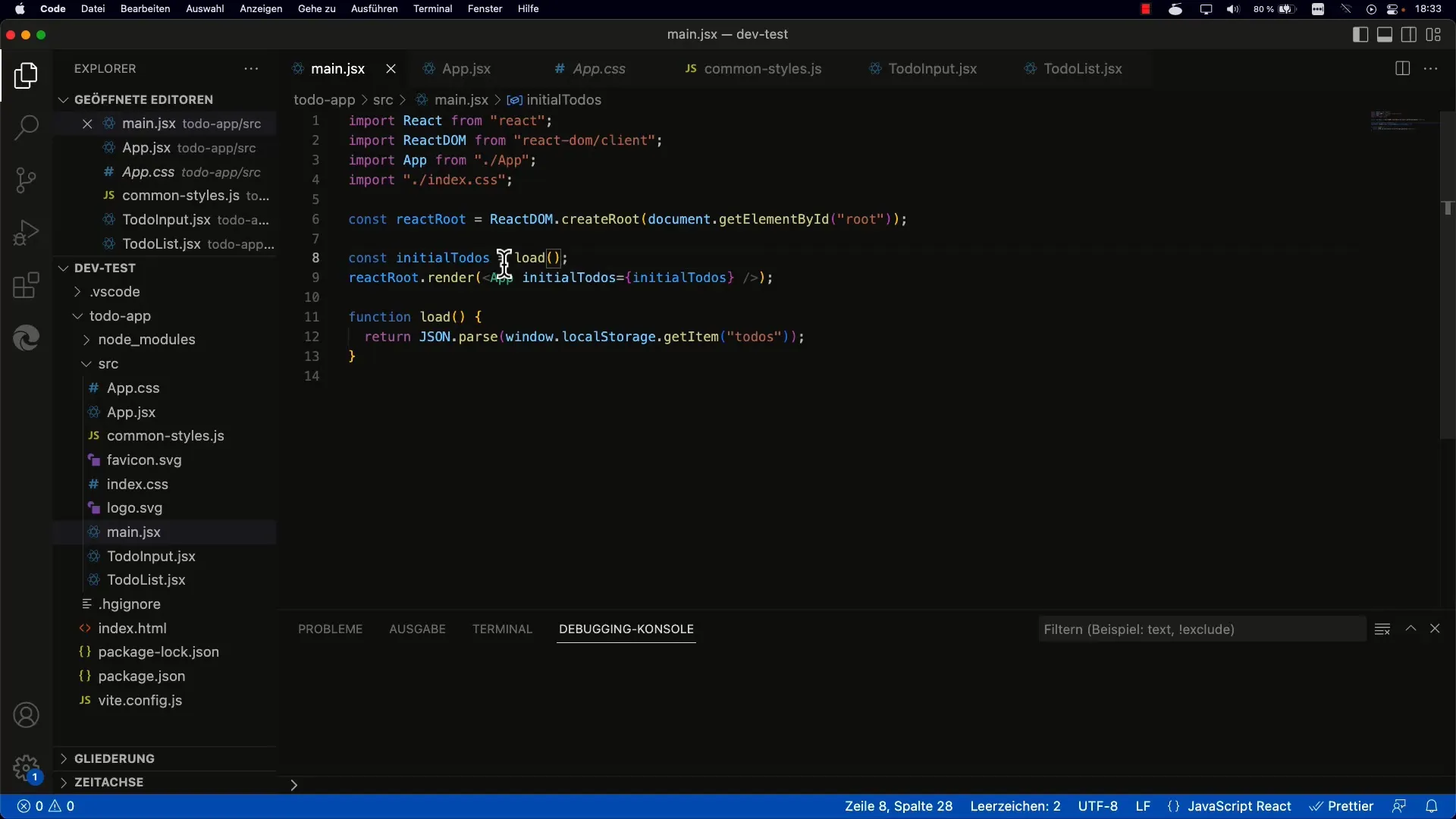1456x819 pixels.
Task: Switch to the TodoList.jsx tab
Action: 1082,68
